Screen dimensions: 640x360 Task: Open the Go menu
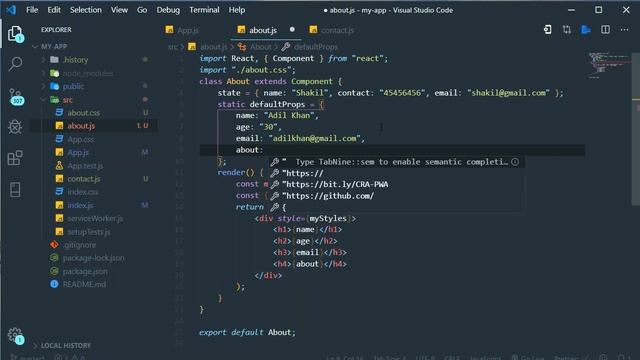(x=142, y=10)
